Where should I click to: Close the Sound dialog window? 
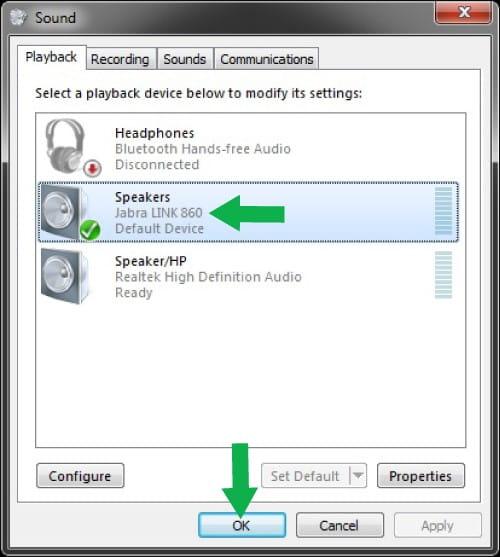pyautogui.click(x=463, y=12)
